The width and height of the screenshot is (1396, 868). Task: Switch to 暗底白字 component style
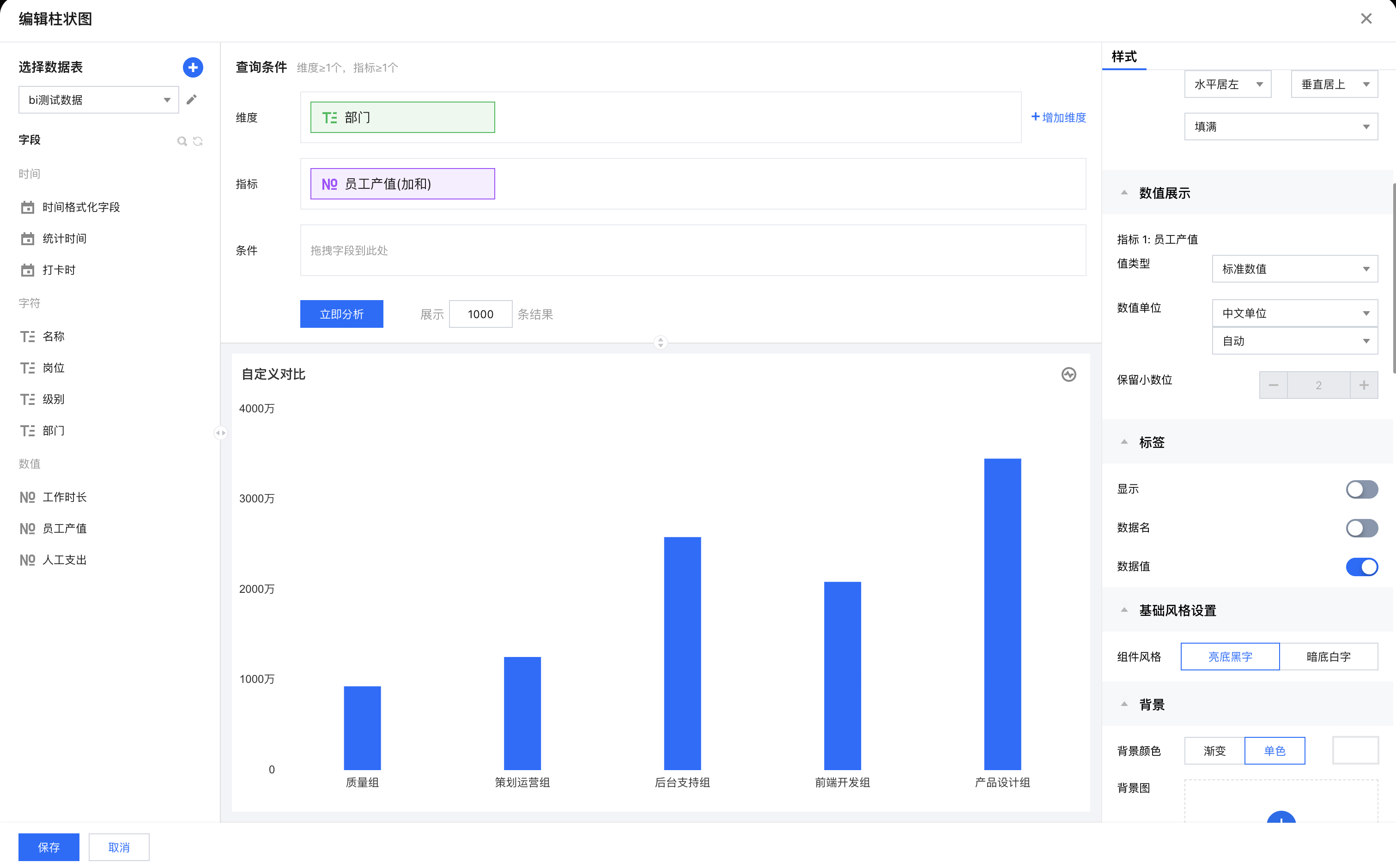point(1328,656)
